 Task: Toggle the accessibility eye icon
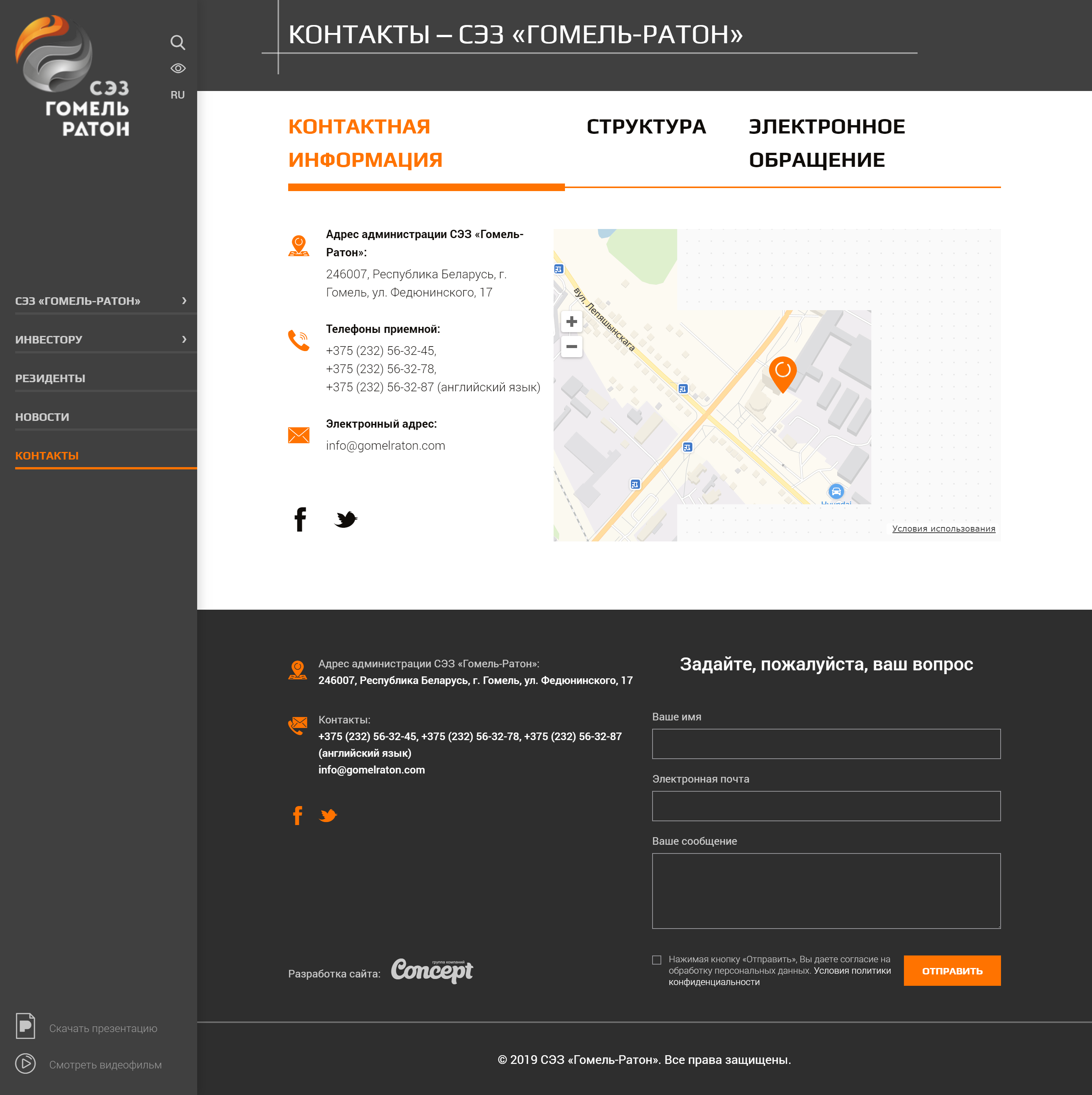pos(178,68)
